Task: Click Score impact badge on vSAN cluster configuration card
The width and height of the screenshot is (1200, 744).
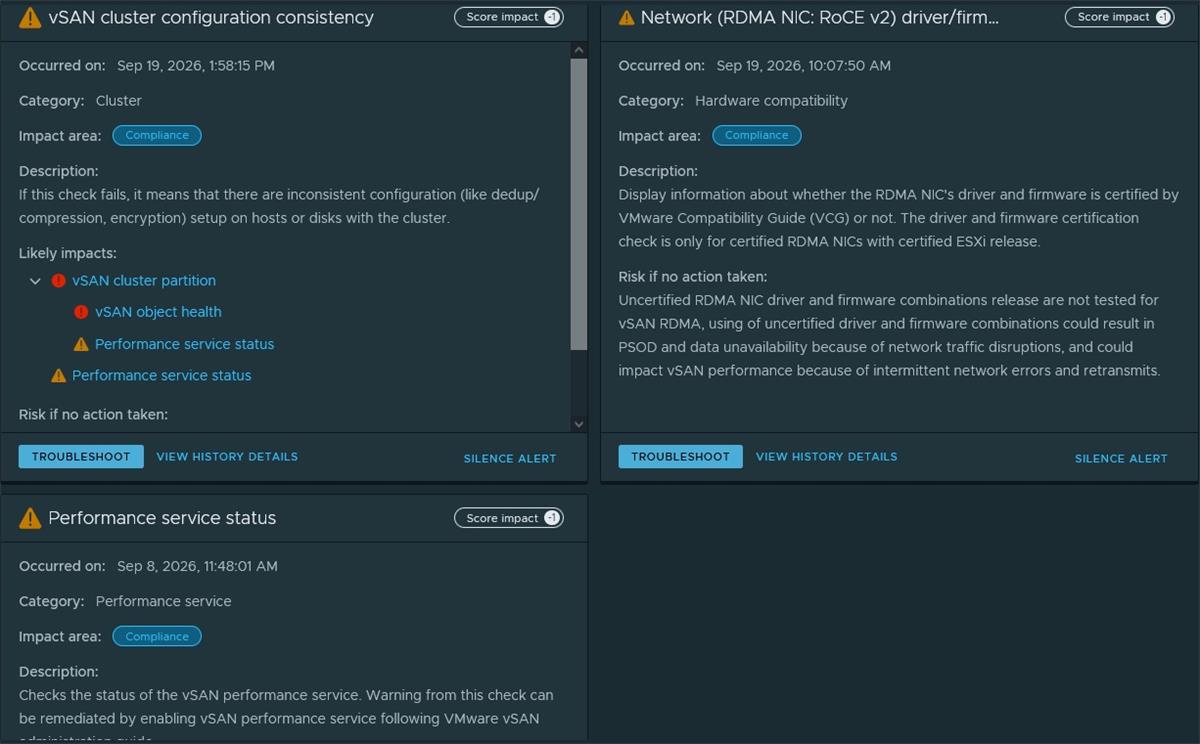Action: click(x=509, y=17)
